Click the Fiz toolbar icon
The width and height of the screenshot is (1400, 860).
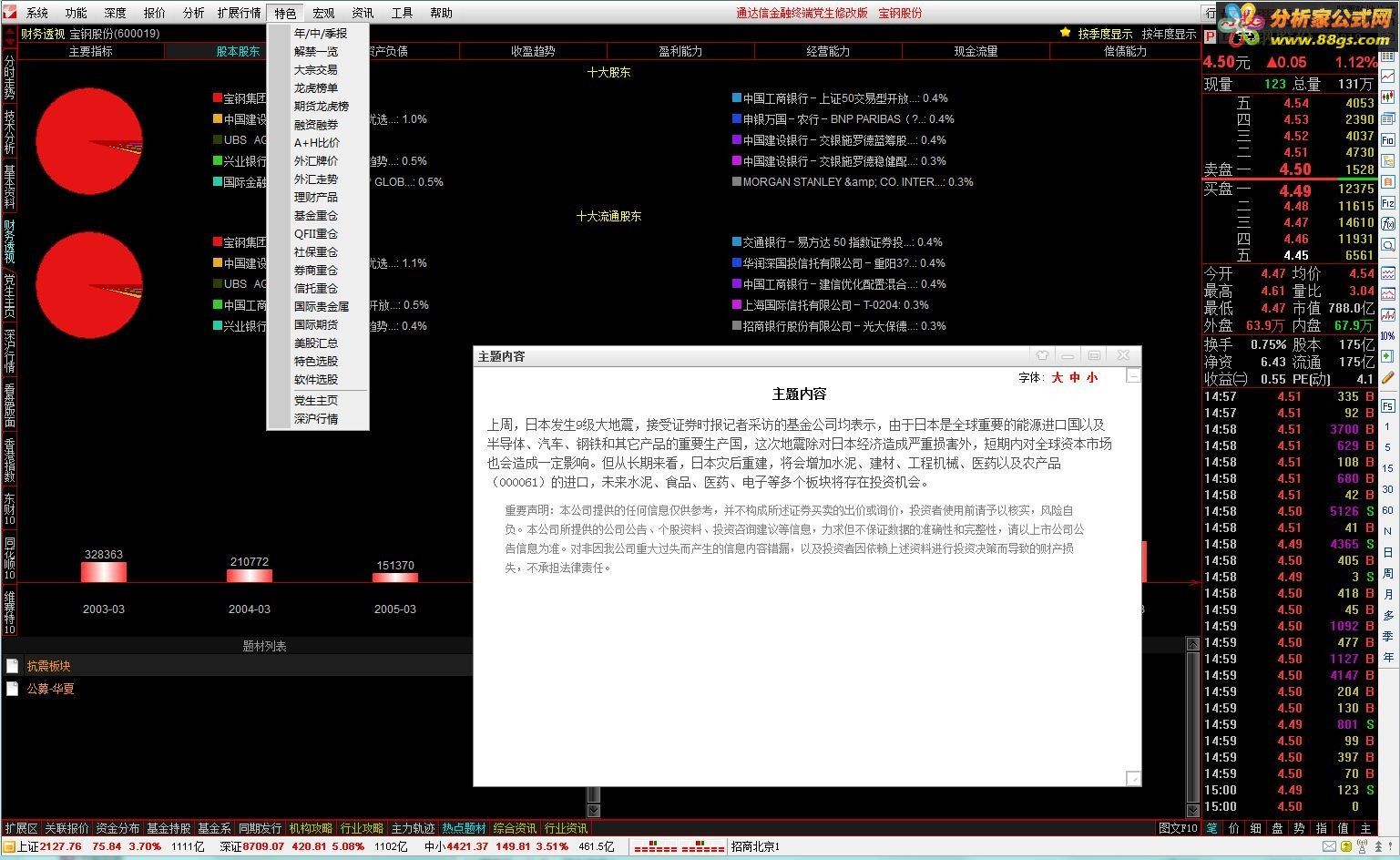click(1388, 202)
